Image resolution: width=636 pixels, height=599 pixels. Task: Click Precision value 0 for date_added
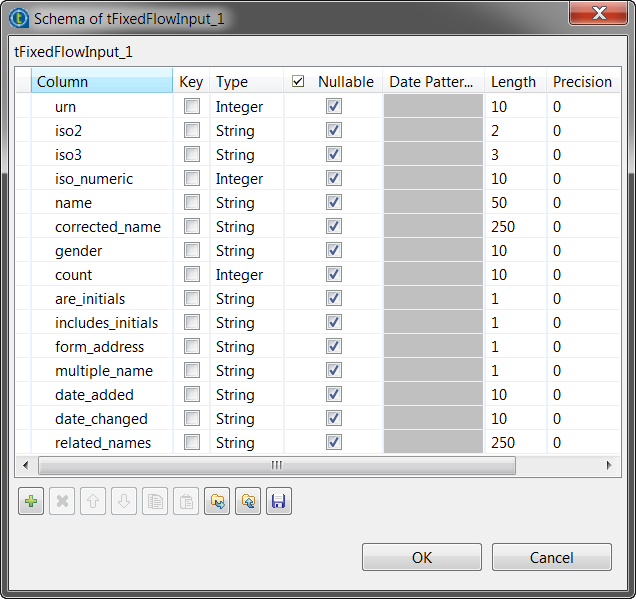pos(583,395)
